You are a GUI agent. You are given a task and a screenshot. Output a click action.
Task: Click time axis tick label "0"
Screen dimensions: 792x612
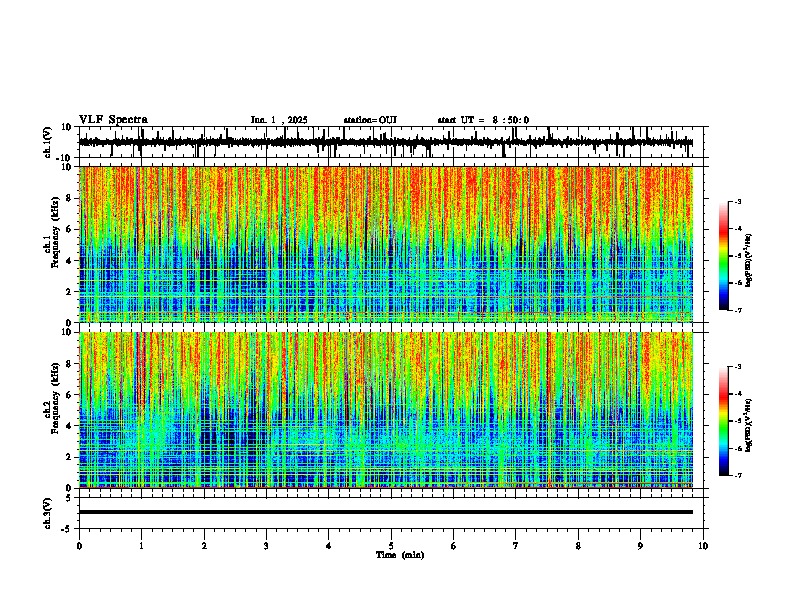(x=79, y=546)
